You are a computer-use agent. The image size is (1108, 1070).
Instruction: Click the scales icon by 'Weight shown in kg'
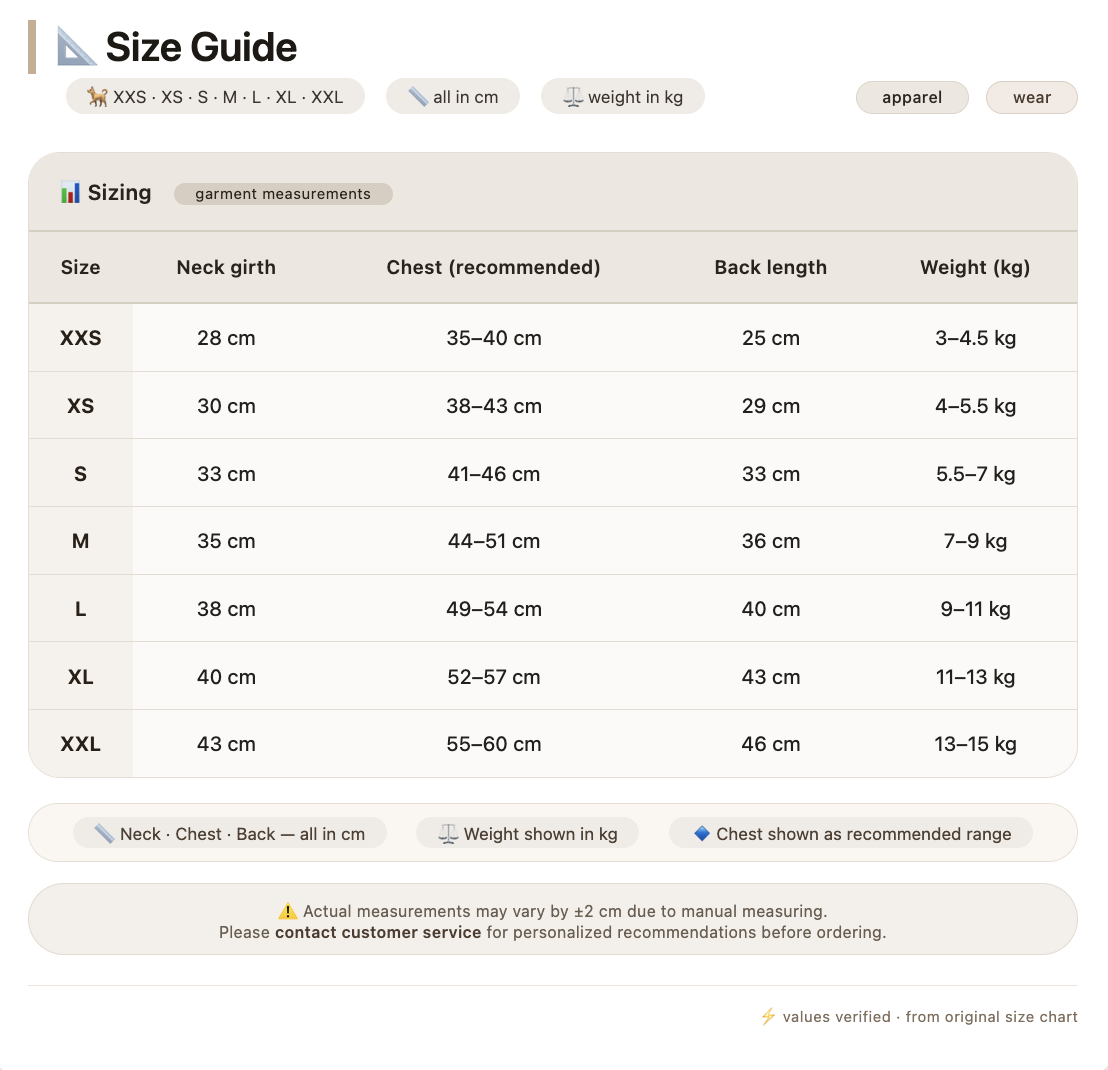(449, 834)
